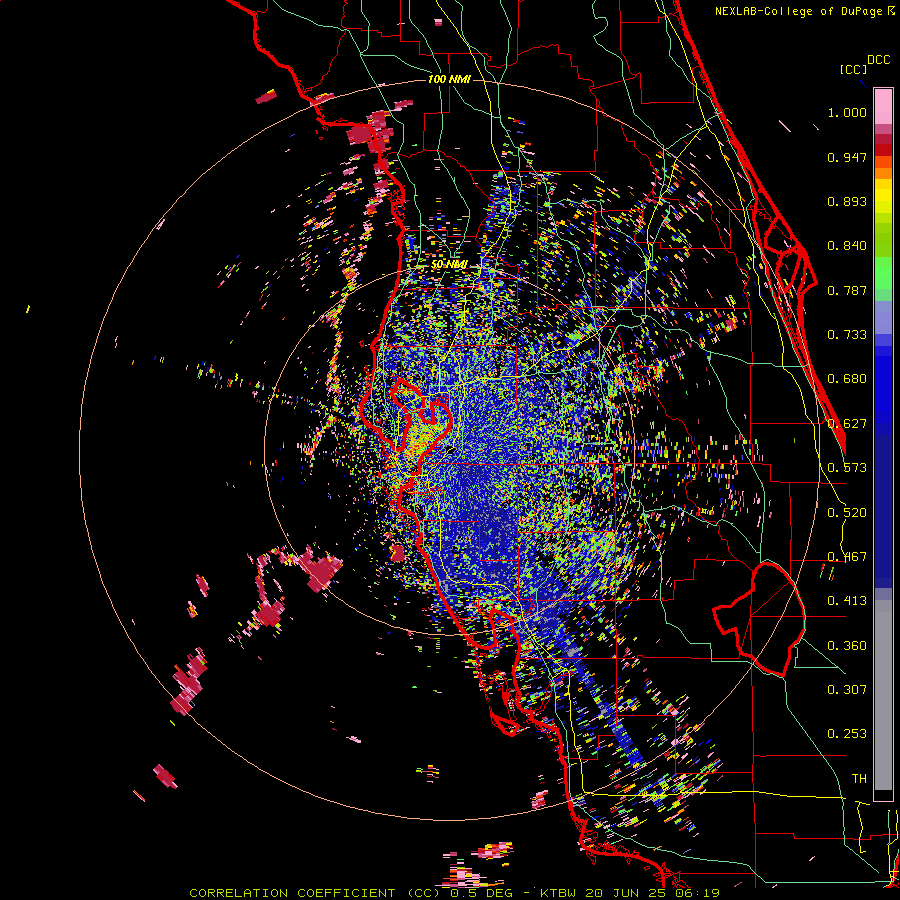Click the 0.733 legend value
Screen dimensions: 900x900
pyautogui.click(x=847, y=335)
